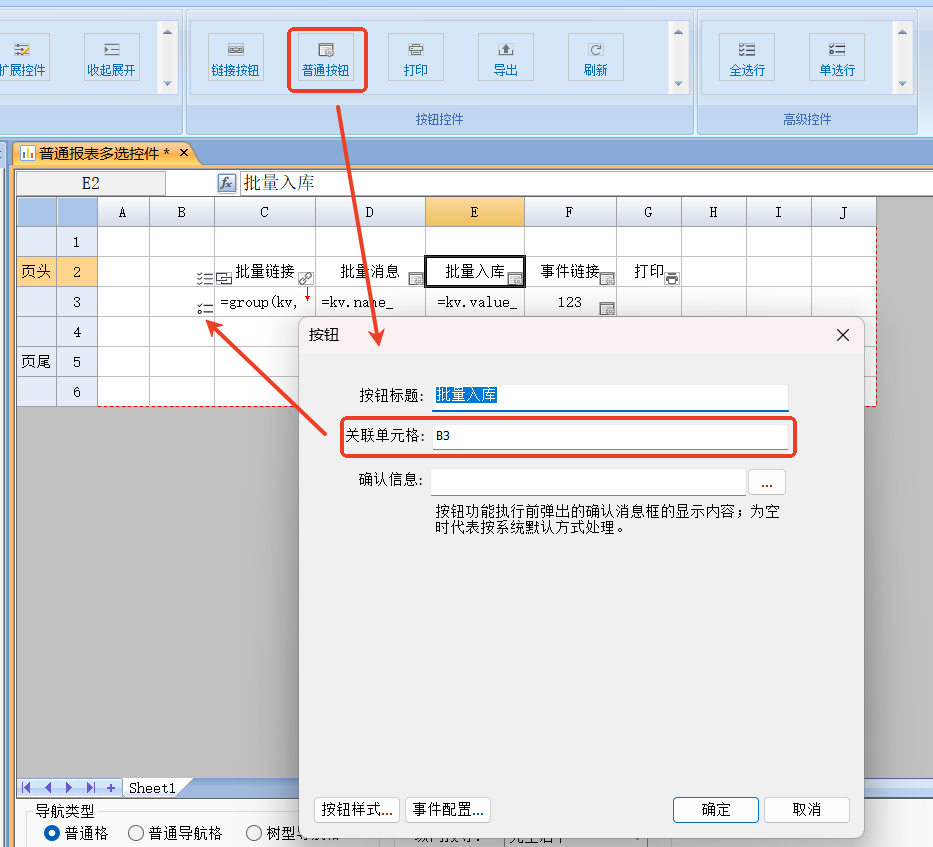Insert a 打印 (print) button control
The image size is (933, 847).
(x=416, y=58)
